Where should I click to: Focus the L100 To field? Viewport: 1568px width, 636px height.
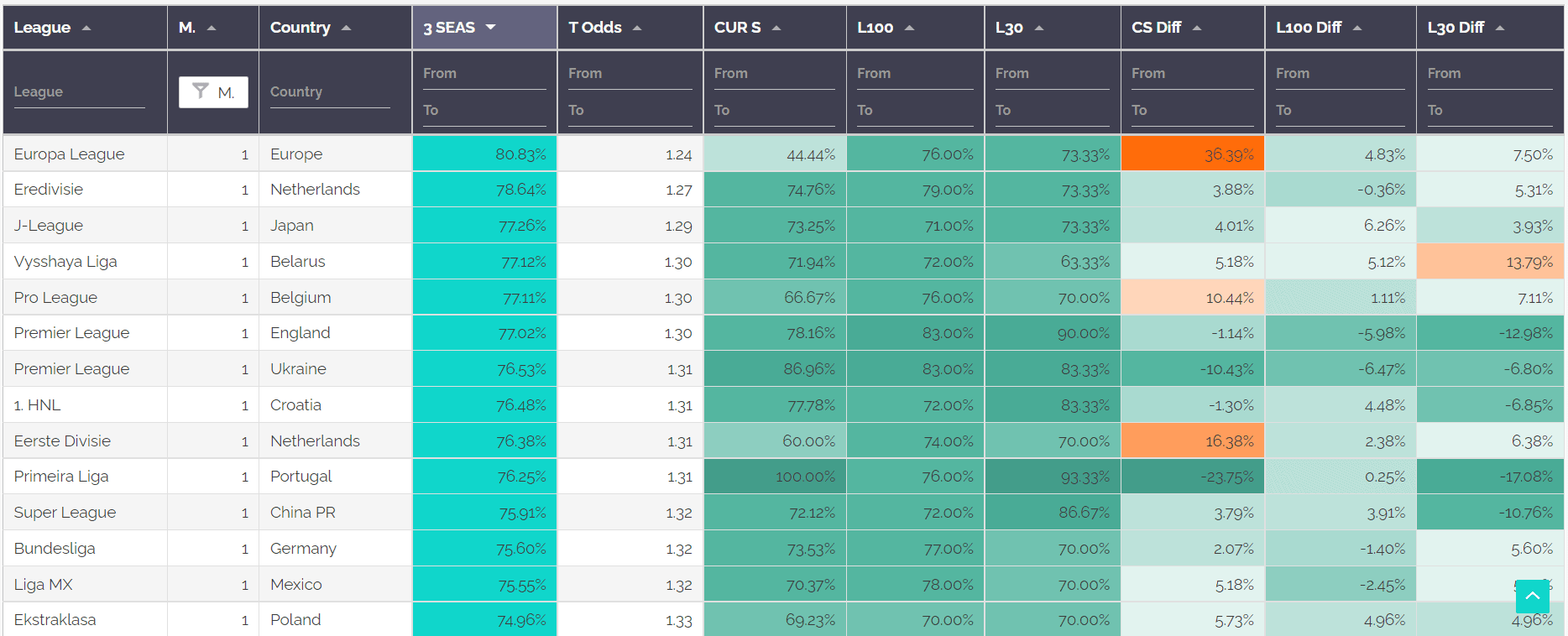tap(915, 111)
